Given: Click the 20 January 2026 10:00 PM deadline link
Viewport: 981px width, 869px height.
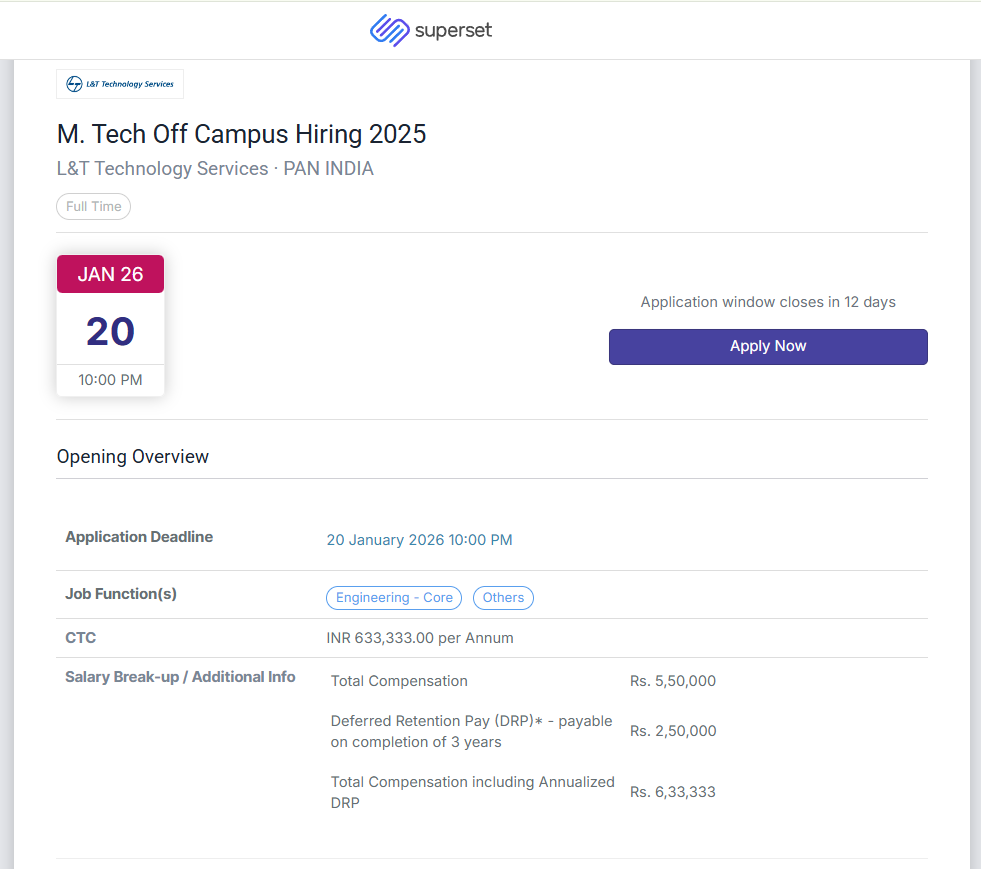Looking at the screenshot, I should coord(419,540).
